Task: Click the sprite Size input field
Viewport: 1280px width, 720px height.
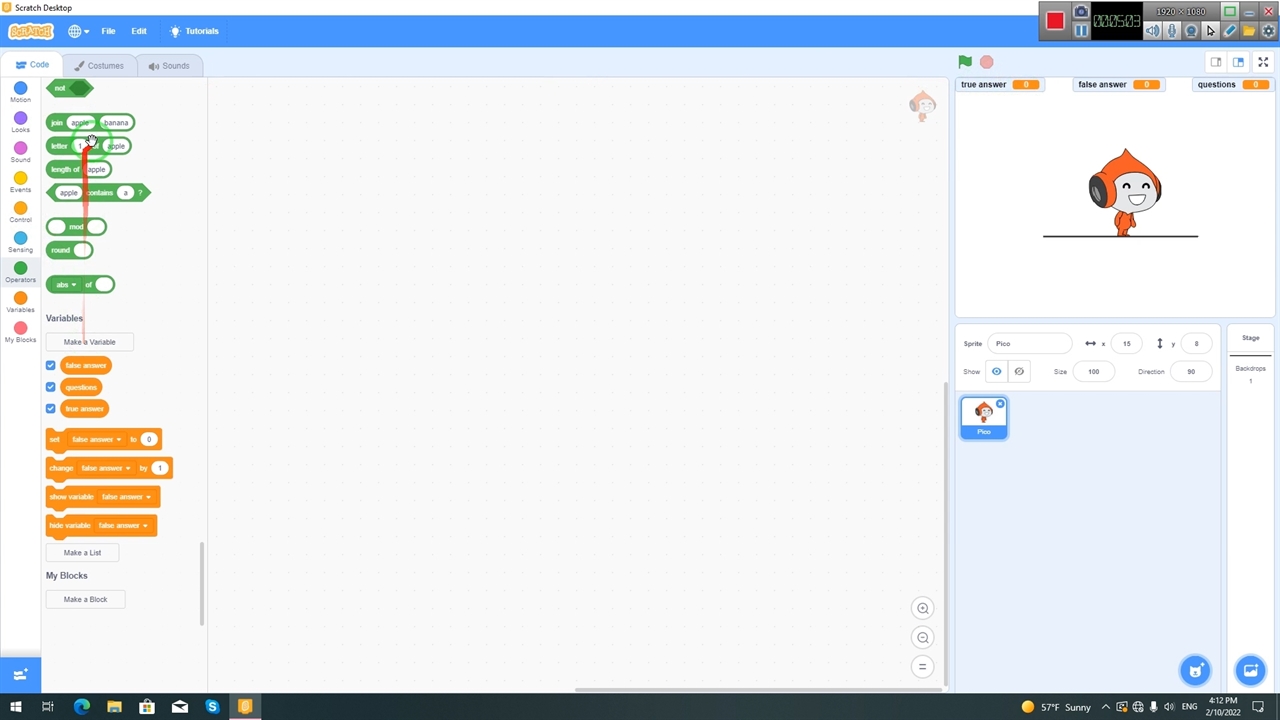Action: [1093, 371]
